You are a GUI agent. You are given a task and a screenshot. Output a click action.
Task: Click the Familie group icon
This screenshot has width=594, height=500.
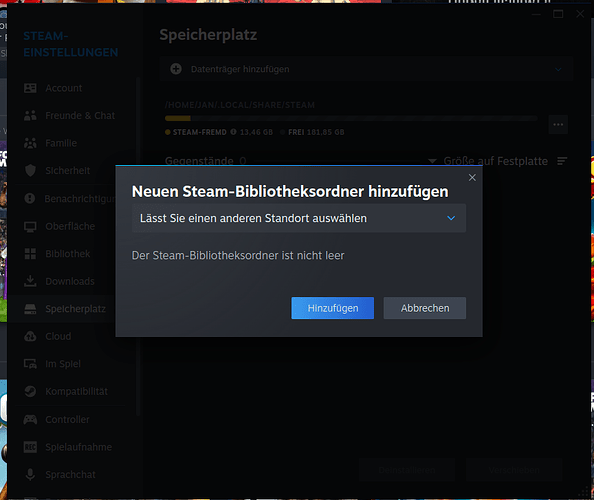(30, 143)
